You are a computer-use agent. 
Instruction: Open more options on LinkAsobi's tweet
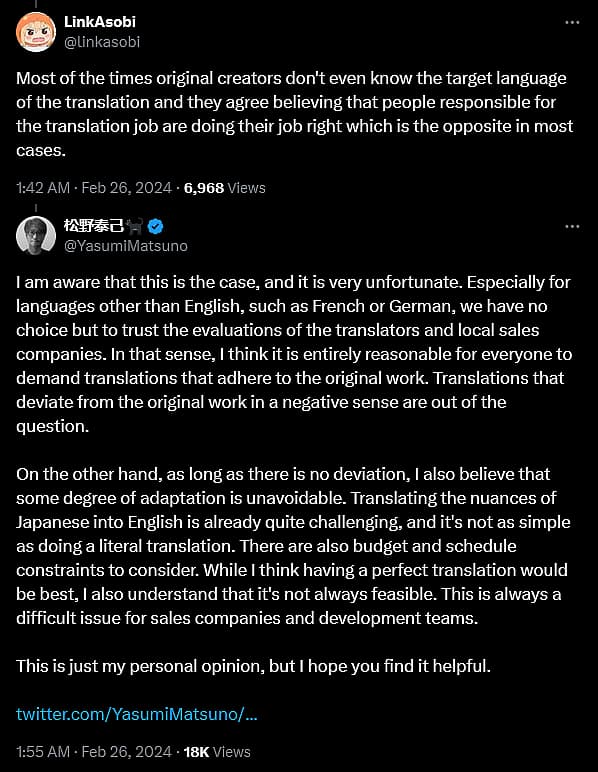(572, 23)
